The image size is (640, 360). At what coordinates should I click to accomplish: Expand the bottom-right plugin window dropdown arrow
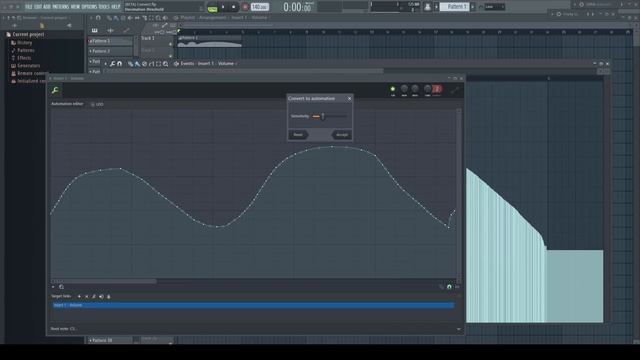[458, 329]
